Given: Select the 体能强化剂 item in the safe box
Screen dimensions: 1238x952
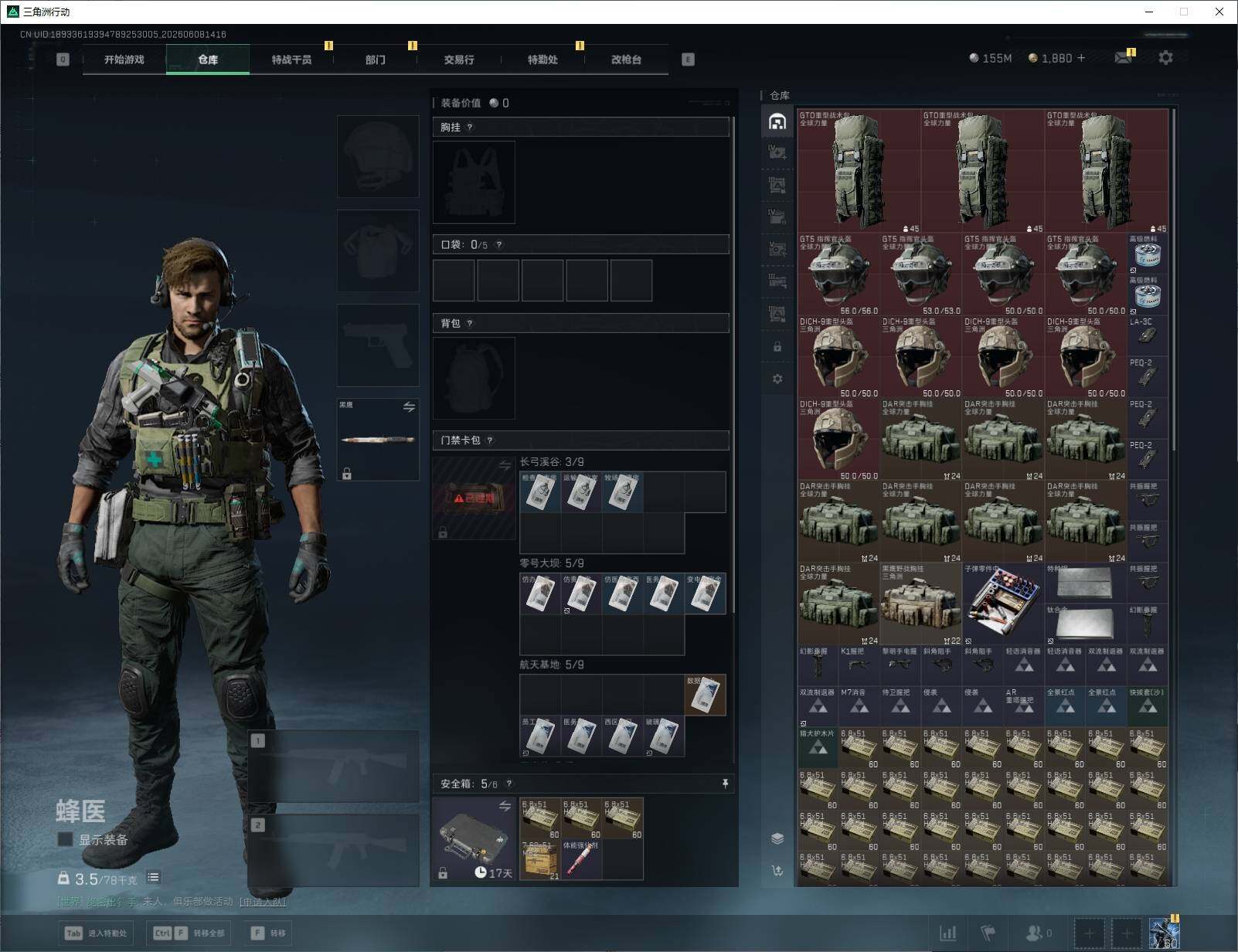Looking at the screenshot, I should pyautogui.click(x=581, y=859).
